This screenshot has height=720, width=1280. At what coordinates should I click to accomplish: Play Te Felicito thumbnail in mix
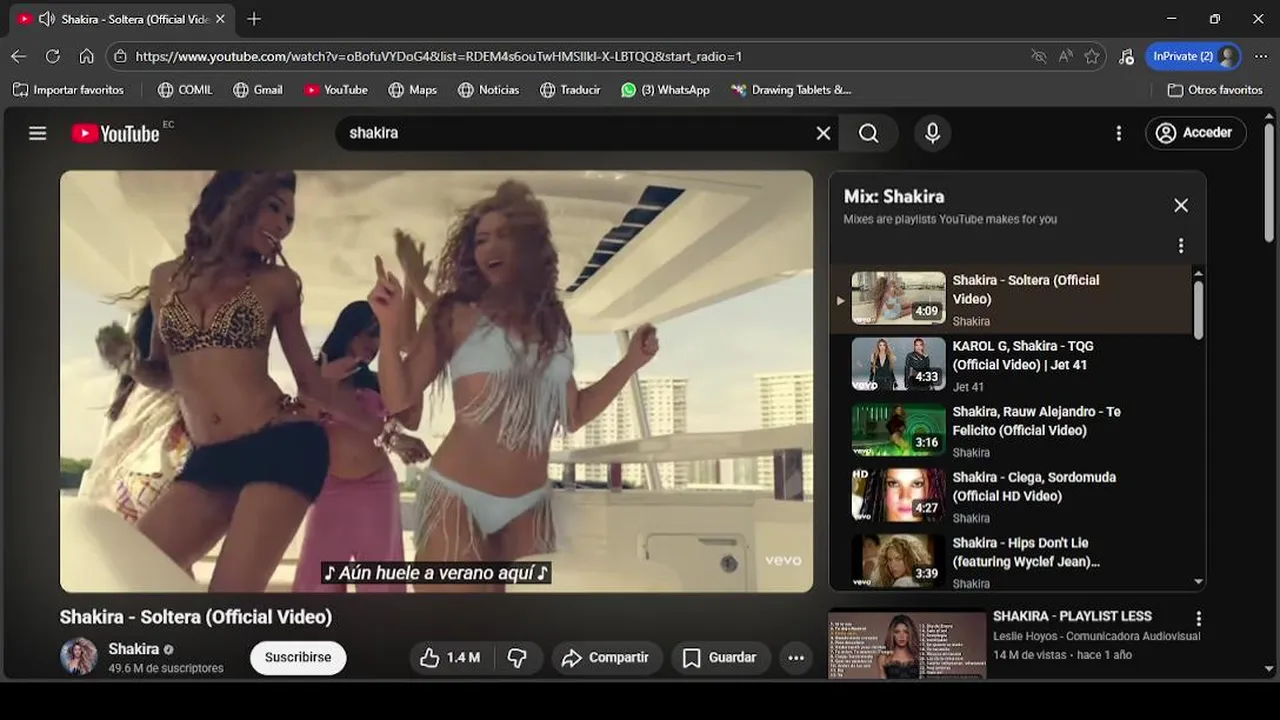pos(898,430)
